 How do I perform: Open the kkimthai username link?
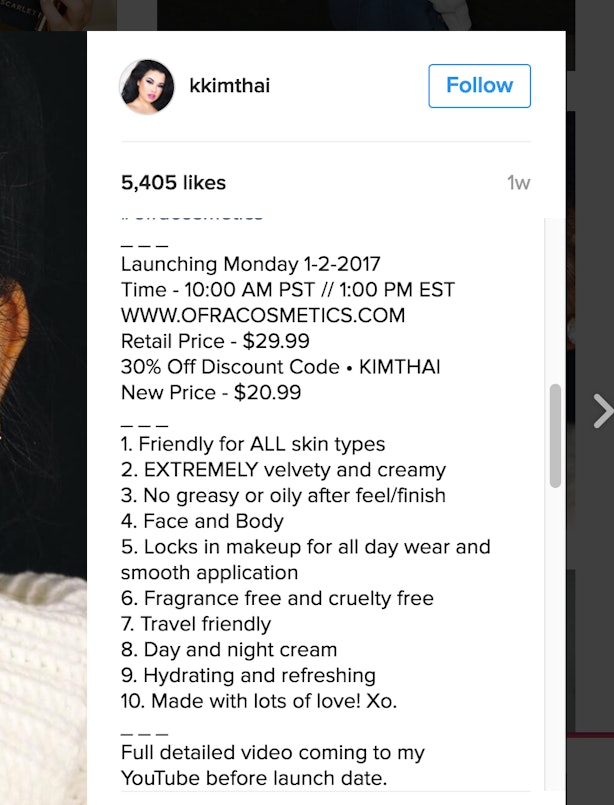tap(229, 86)
